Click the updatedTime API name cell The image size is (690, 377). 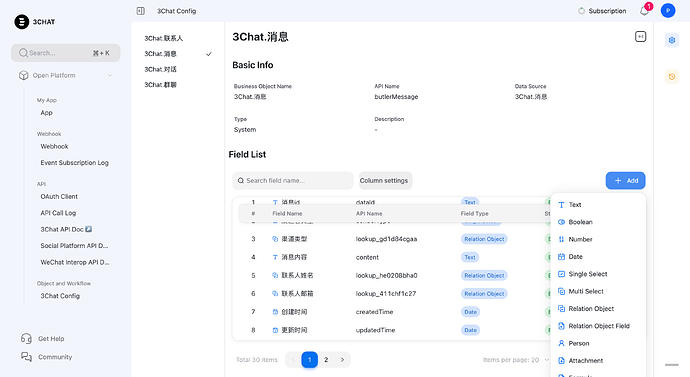click(x=375, y=330)
